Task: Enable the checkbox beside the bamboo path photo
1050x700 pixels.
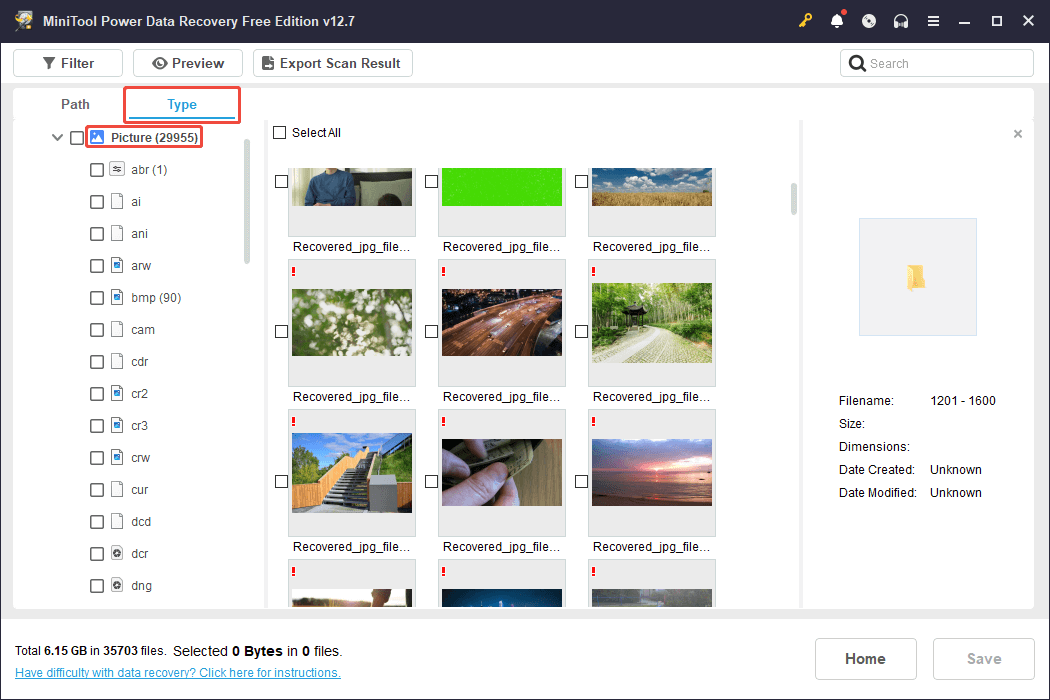Action: (581, 331)
